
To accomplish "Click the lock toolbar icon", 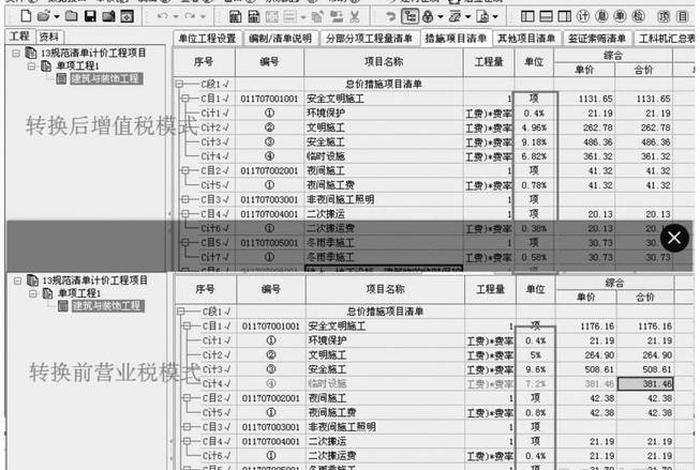I will tap(428, 17).
